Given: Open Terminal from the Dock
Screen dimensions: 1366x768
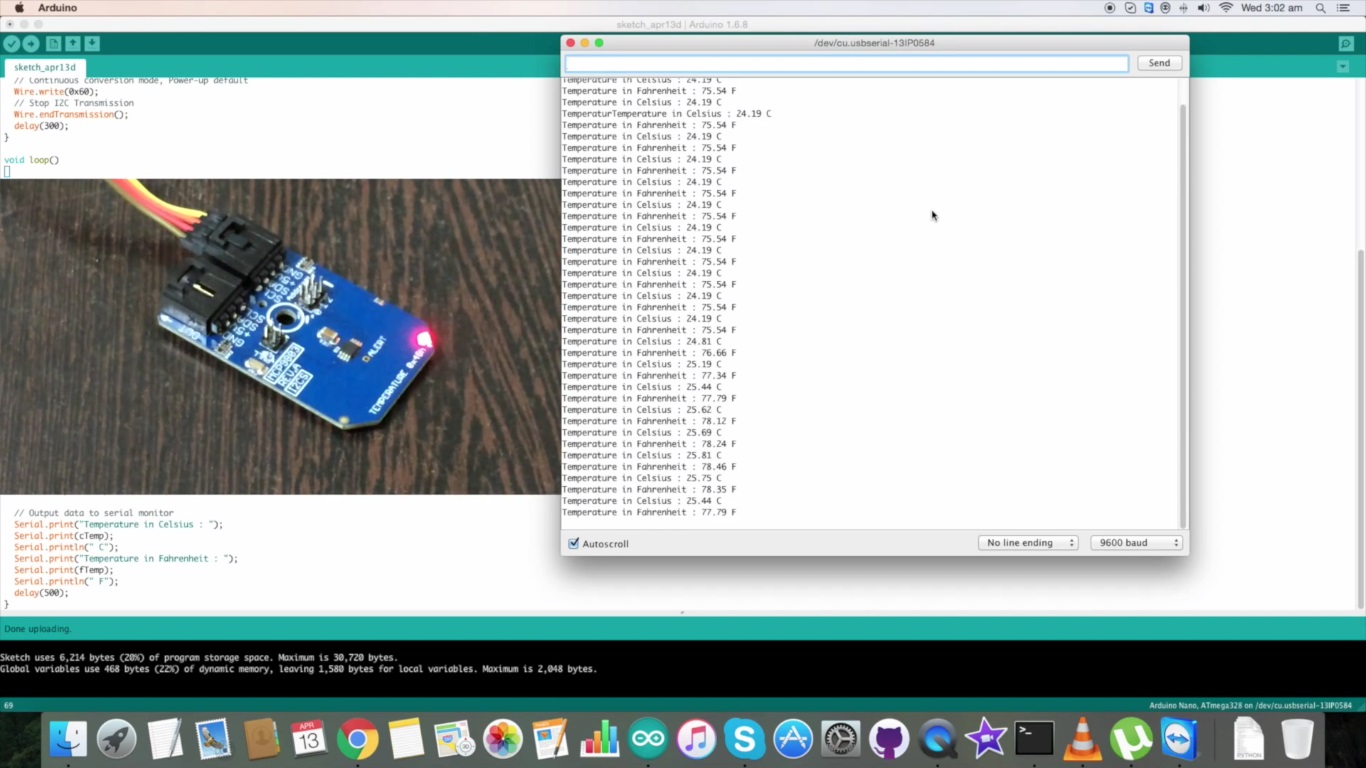Looking at the screenshot, I should click(x=1034, y=738).
